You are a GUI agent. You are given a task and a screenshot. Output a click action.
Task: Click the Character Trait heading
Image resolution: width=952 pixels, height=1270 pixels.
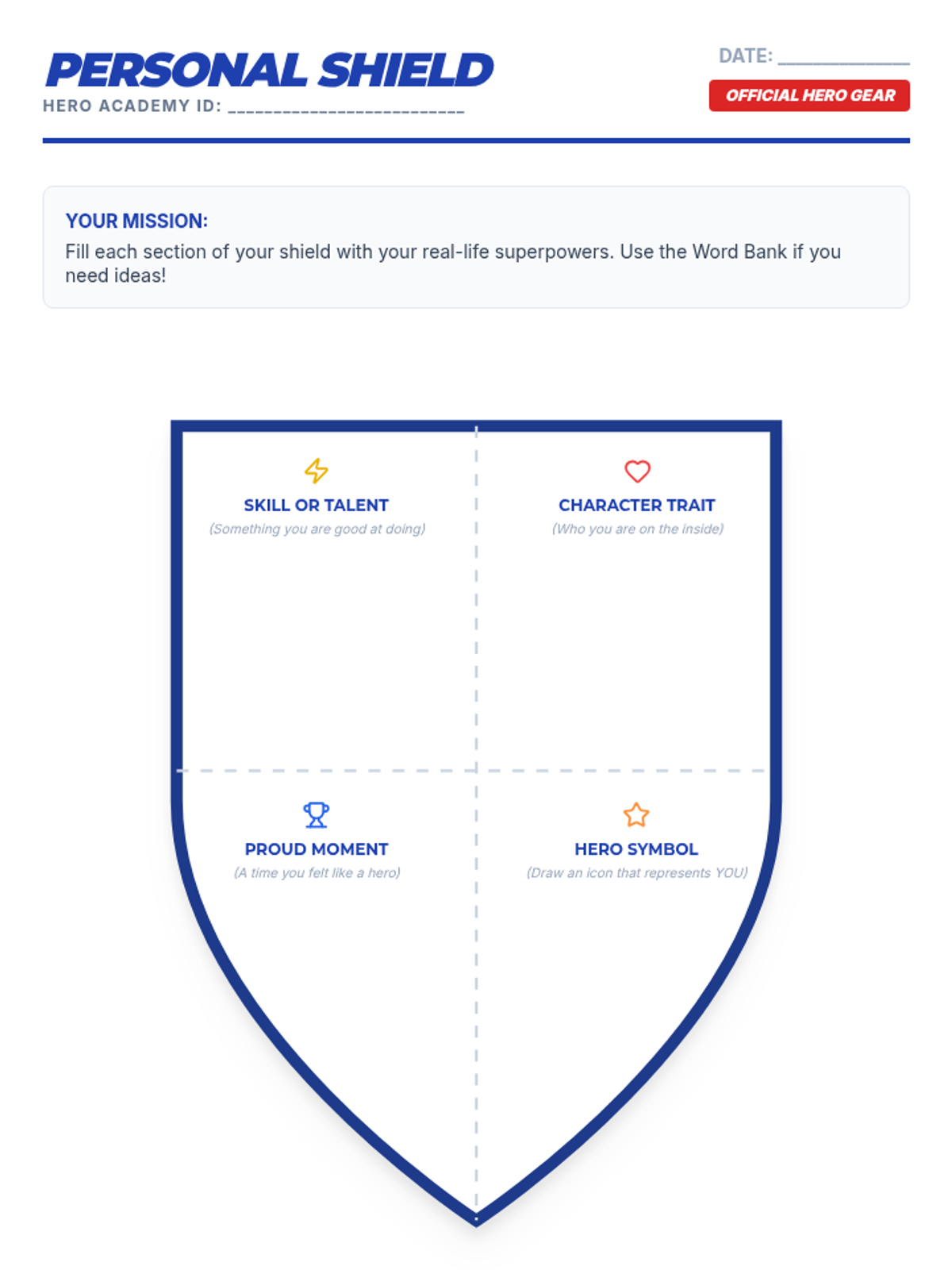pos(637,506)
